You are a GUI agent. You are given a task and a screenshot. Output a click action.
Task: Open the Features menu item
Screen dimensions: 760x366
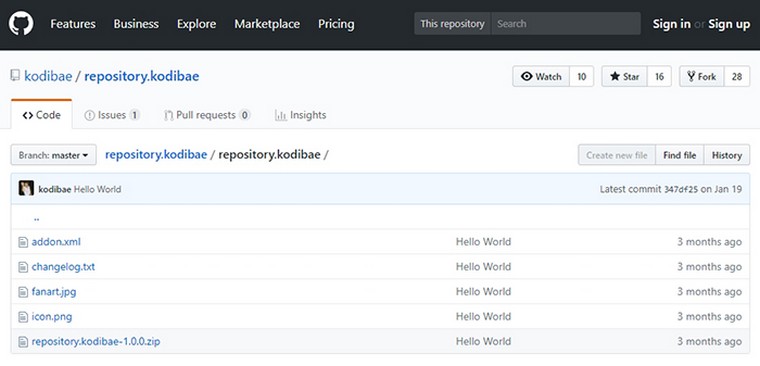73,24
